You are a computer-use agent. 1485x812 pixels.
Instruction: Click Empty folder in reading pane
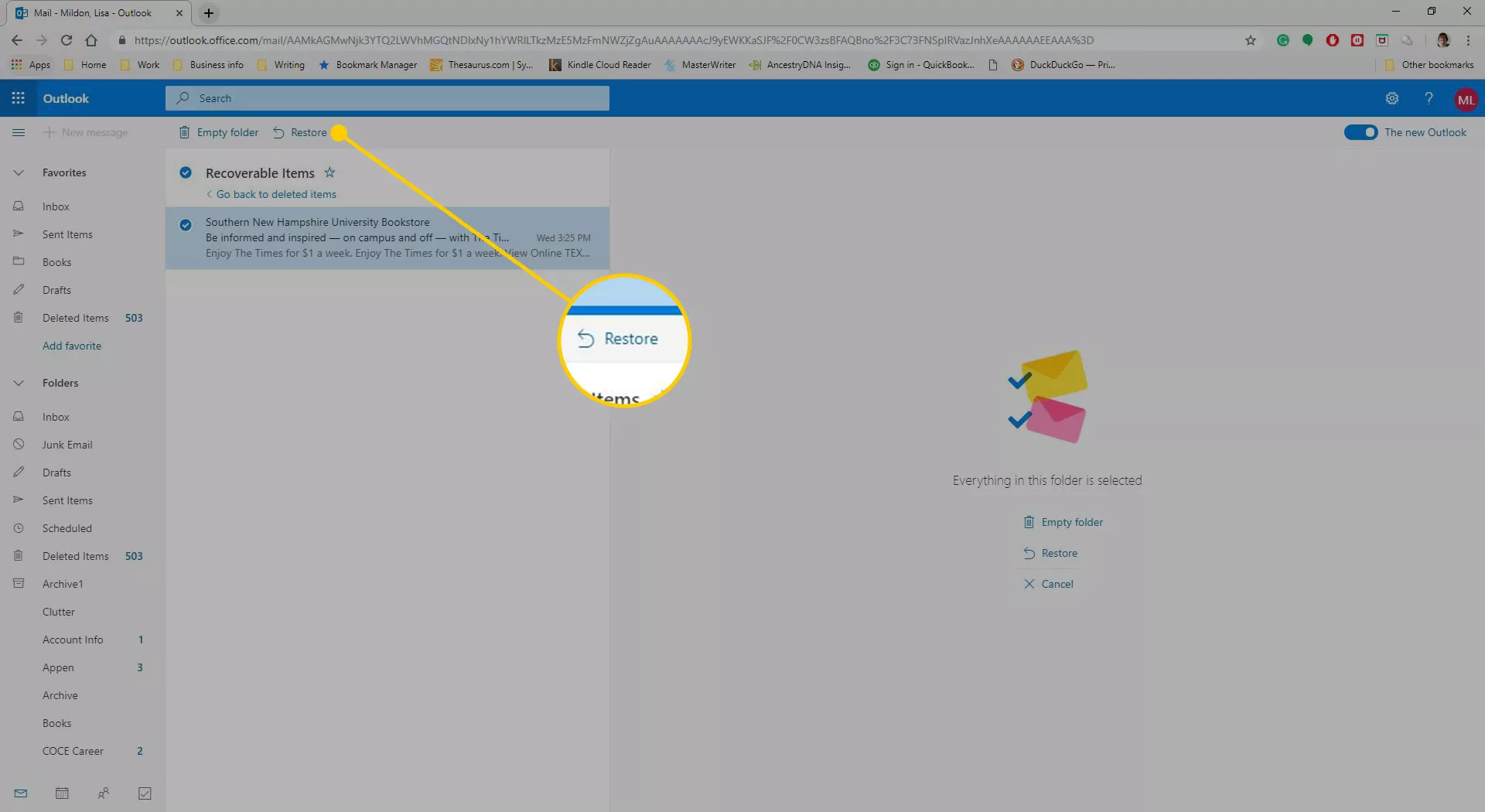(x=1063, y=522)
